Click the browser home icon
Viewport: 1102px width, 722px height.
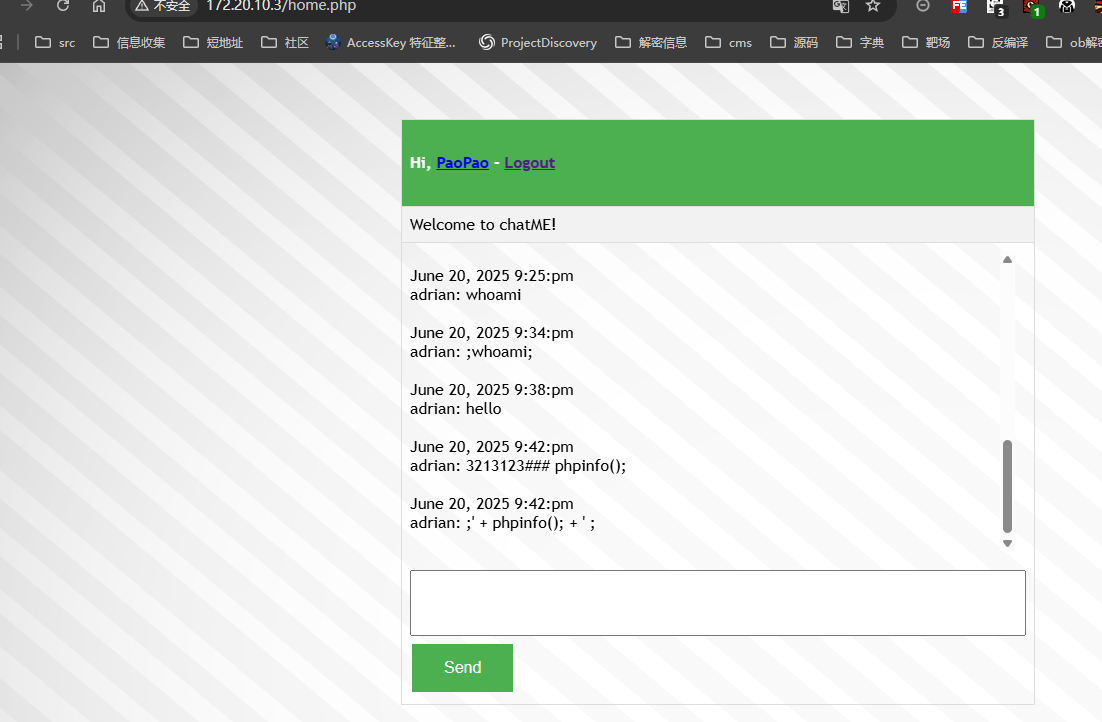click(98, 6)
